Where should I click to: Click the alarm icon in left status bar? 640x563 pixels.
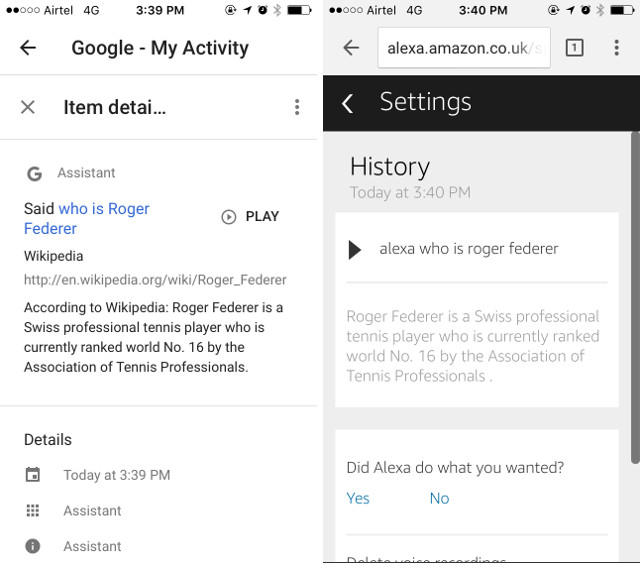[x=262, y=10]
